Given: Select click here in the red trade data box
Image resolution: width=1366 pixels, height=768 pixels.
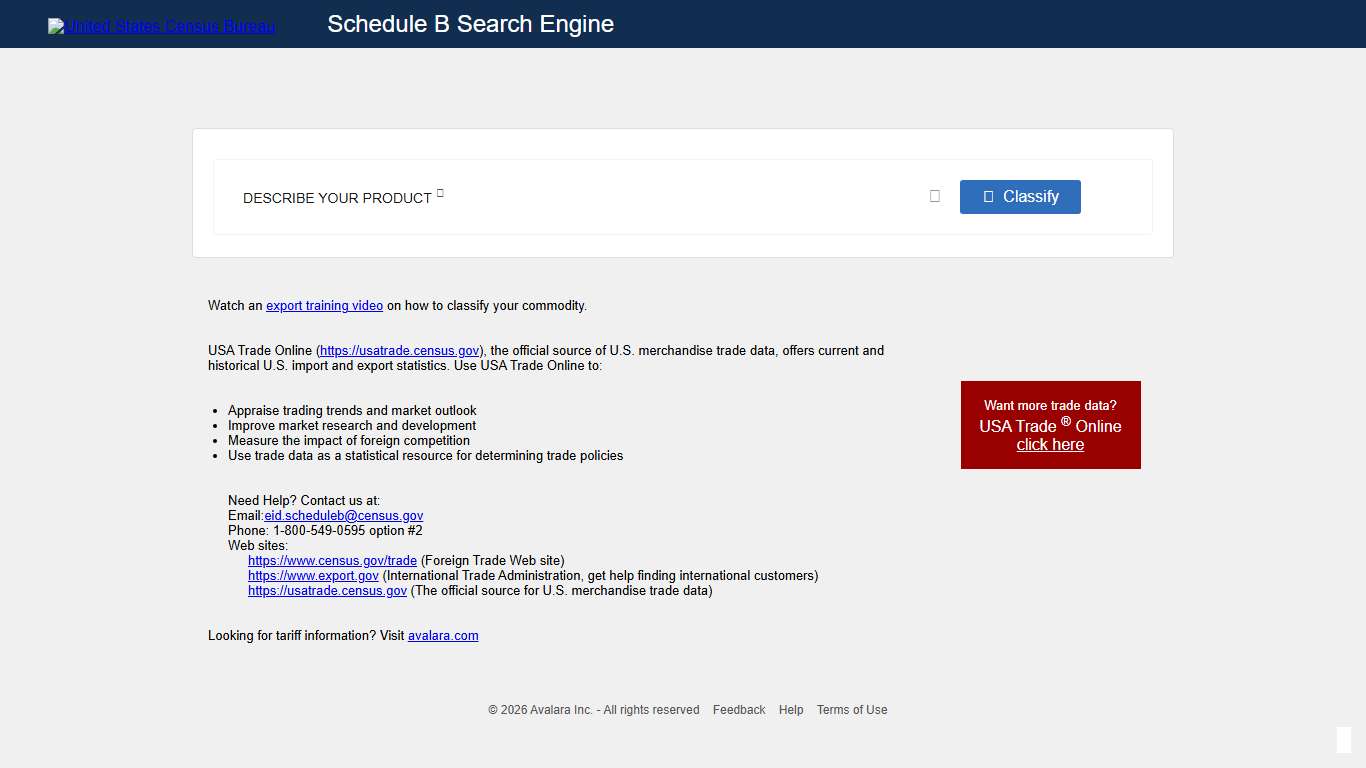Looking at the screenshot, I should tap(1050, 444).
